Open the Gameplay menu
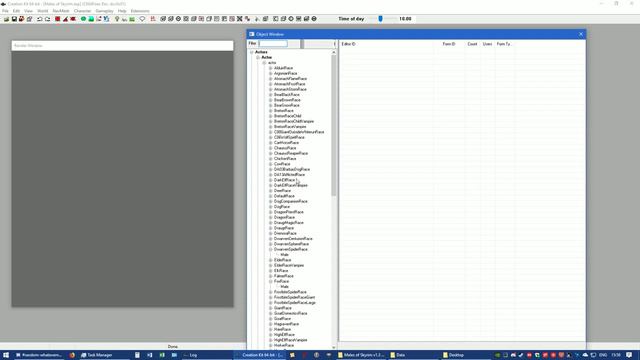 click(x=104, y=11)
